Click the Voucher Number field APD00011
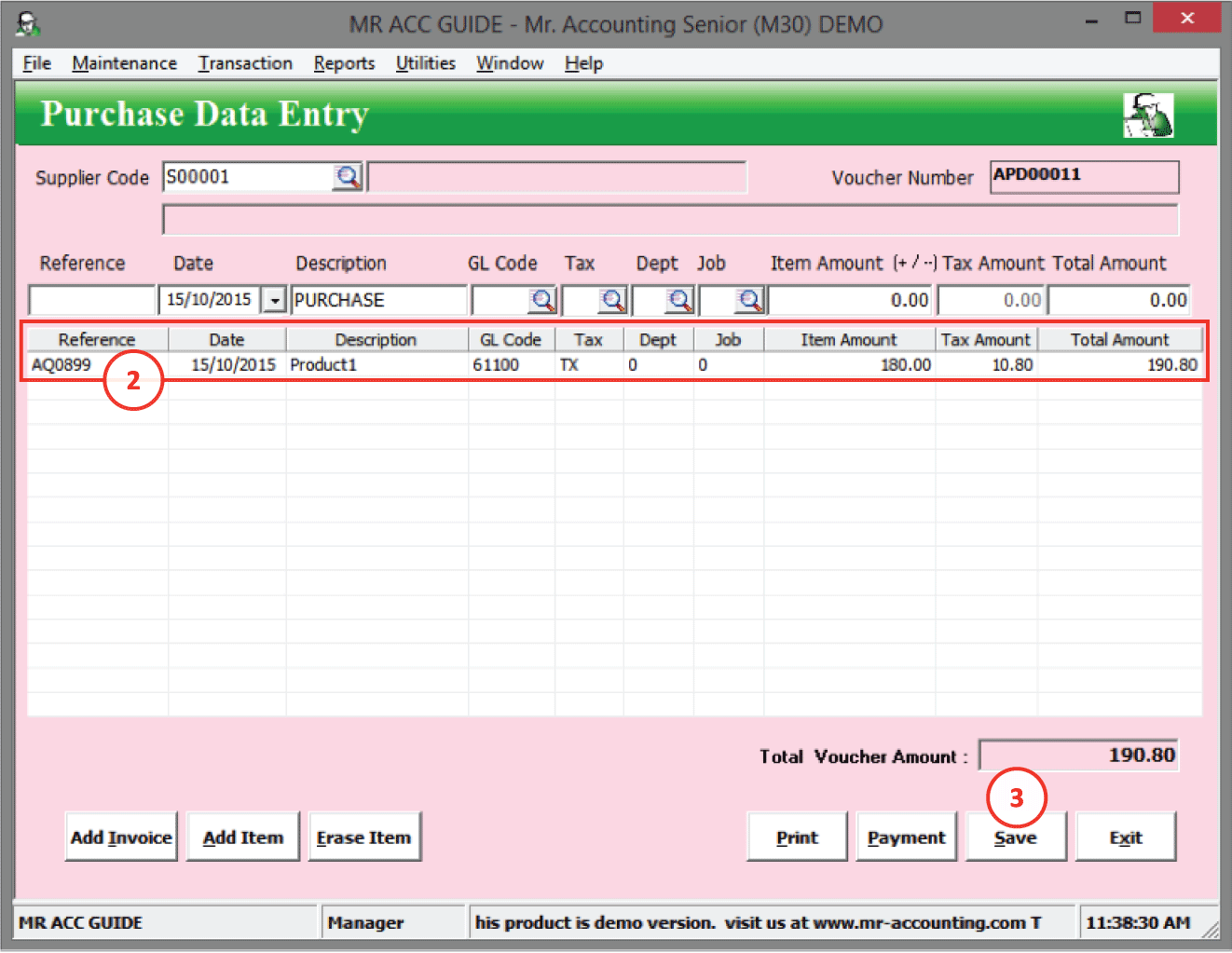Image resolution: width=1232 pixels, height=953 pixels. (x=1085, y=176)
